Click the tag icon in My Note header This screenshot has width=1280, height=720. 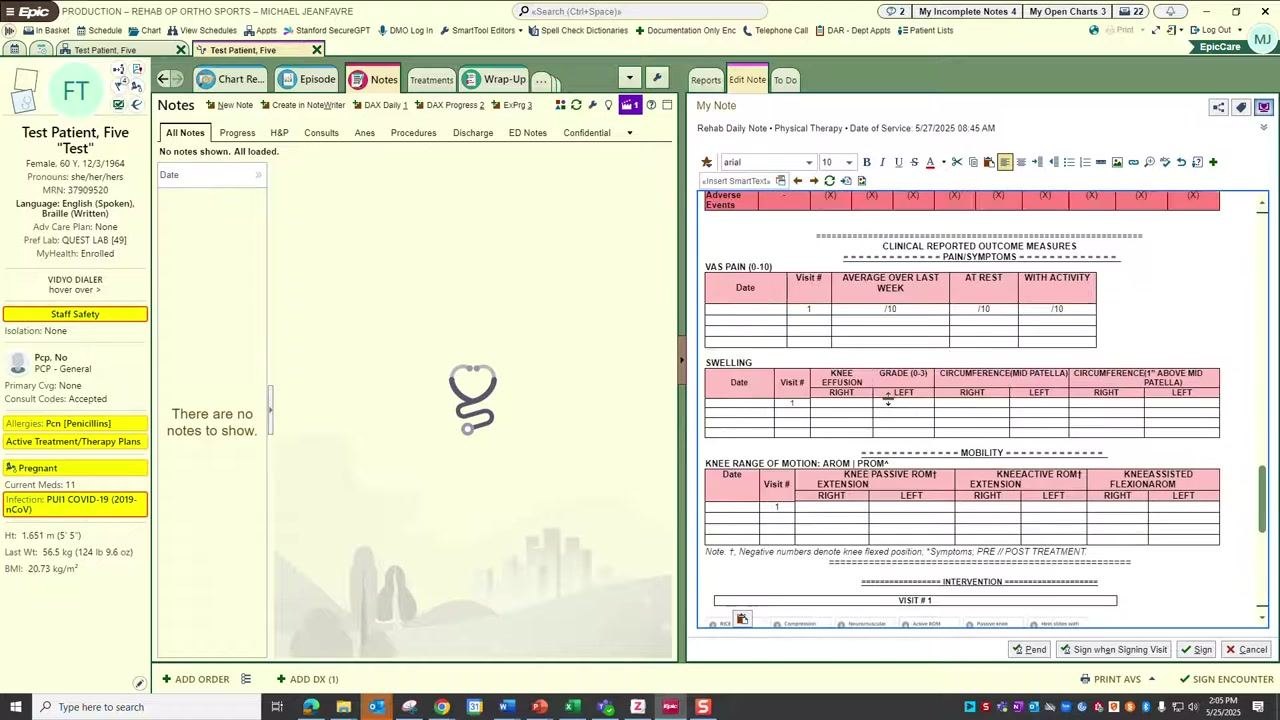[1241, 107]
